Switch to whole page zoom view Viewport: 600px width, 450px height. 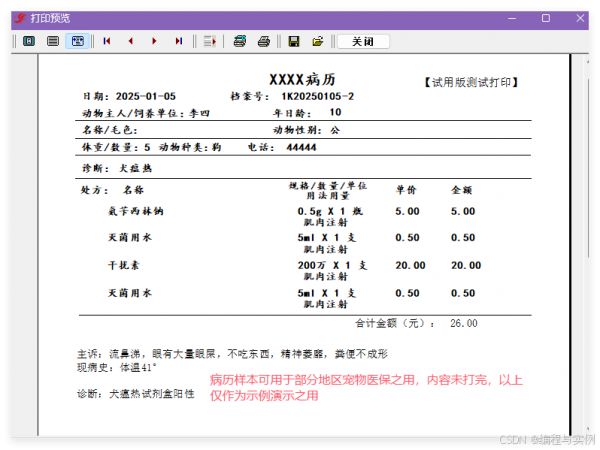point(29,41)
